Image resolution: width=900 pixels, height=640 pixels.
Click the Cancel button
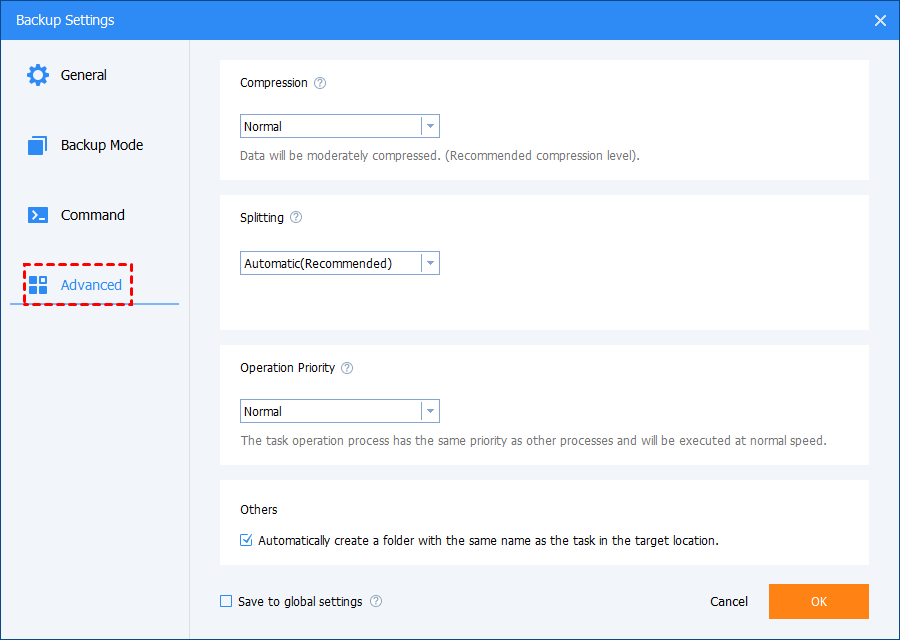(728, 601)
